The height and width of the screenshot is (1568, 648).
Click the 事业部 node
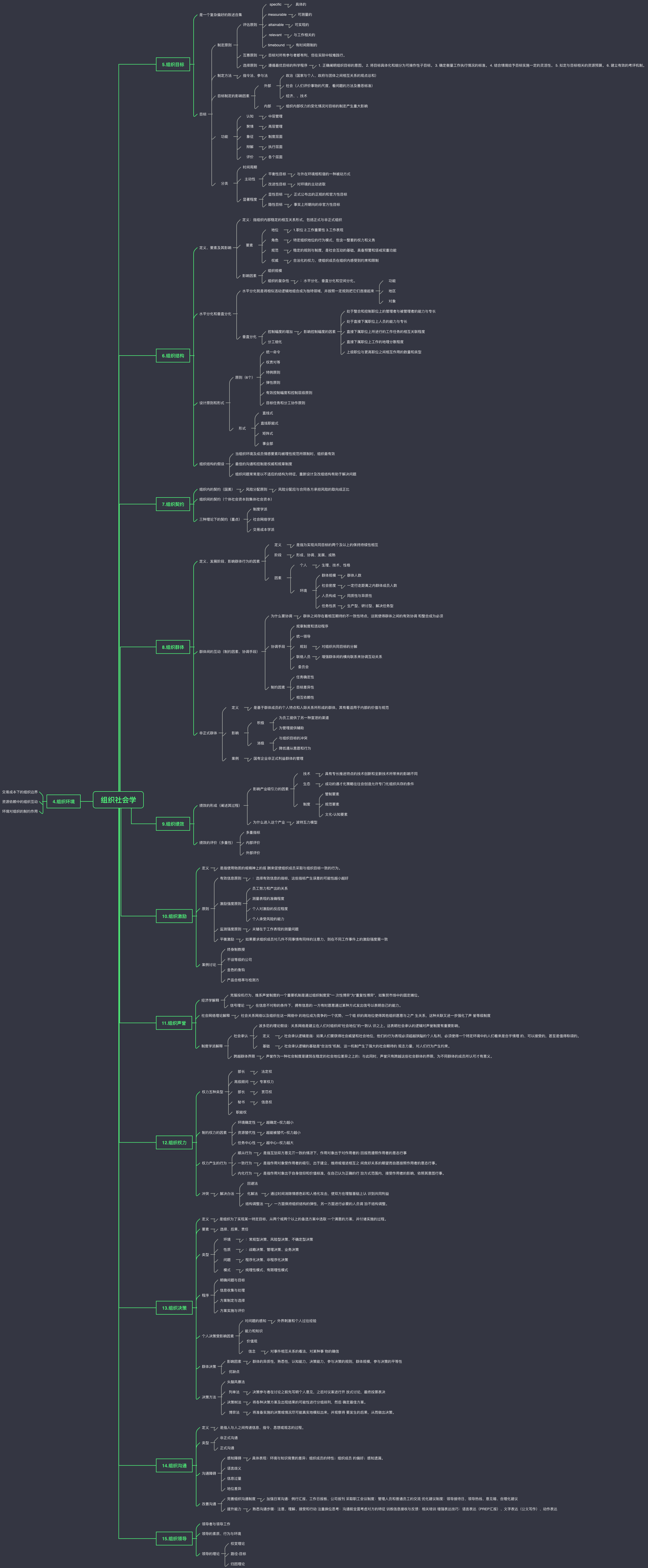tap(267, 444)
